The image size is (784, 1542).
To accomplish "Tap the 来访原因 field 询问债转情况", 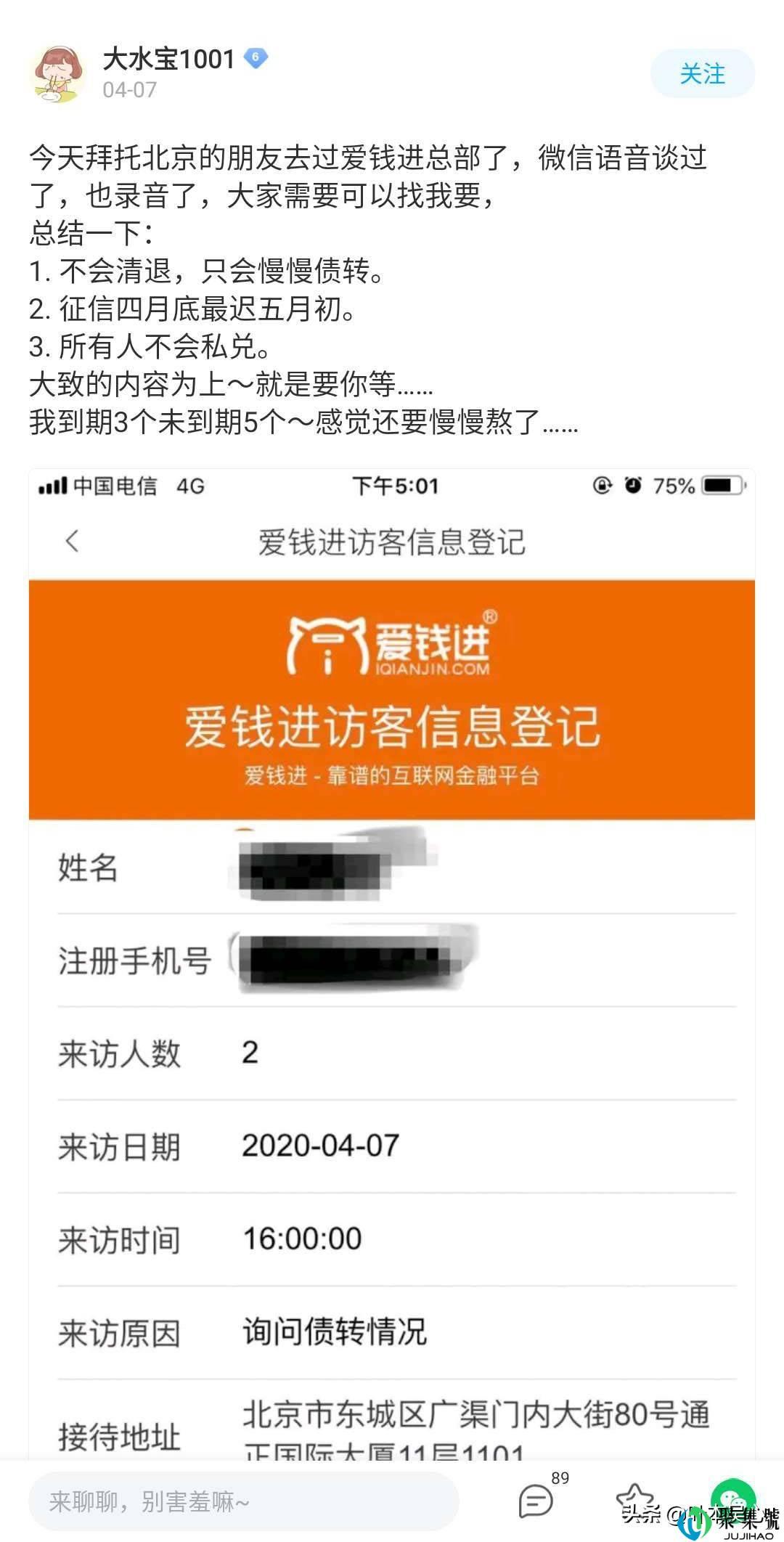I will click(396, 1332).
